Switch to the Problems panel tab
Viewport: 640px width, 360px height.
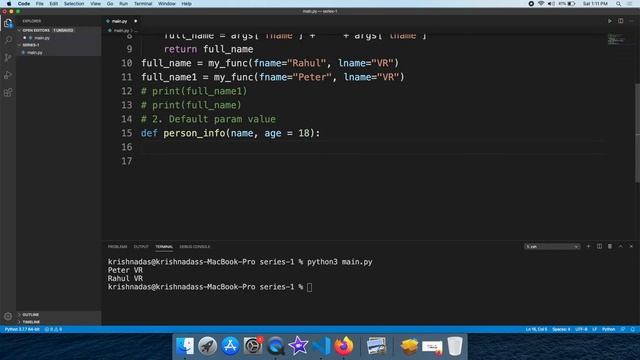(x=117, y=247)
